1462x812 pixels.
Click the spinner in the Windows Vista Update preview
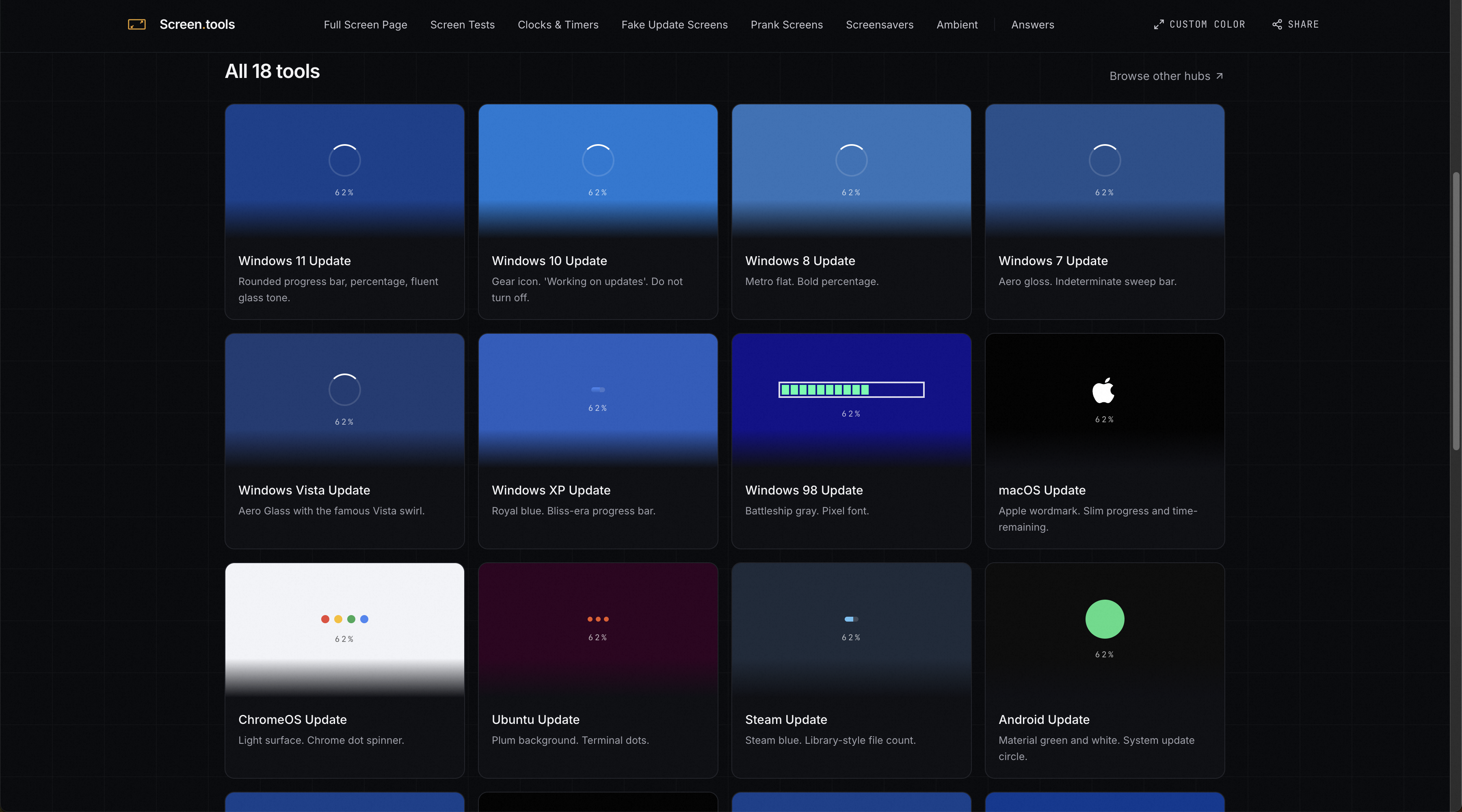tap(344, 389)
